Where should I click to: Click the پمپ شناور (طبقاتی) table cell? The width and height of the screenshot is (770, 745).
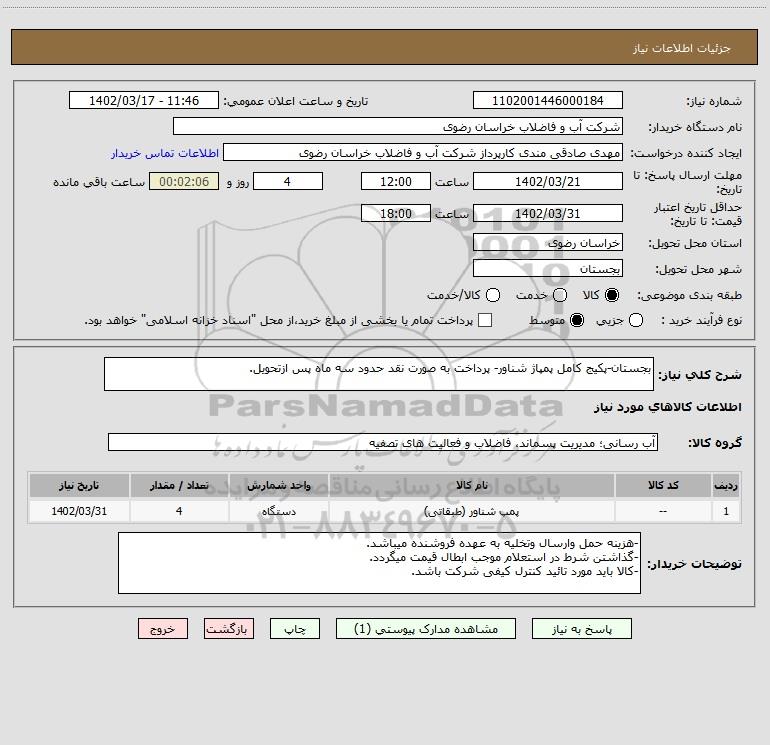coord(471,511)
